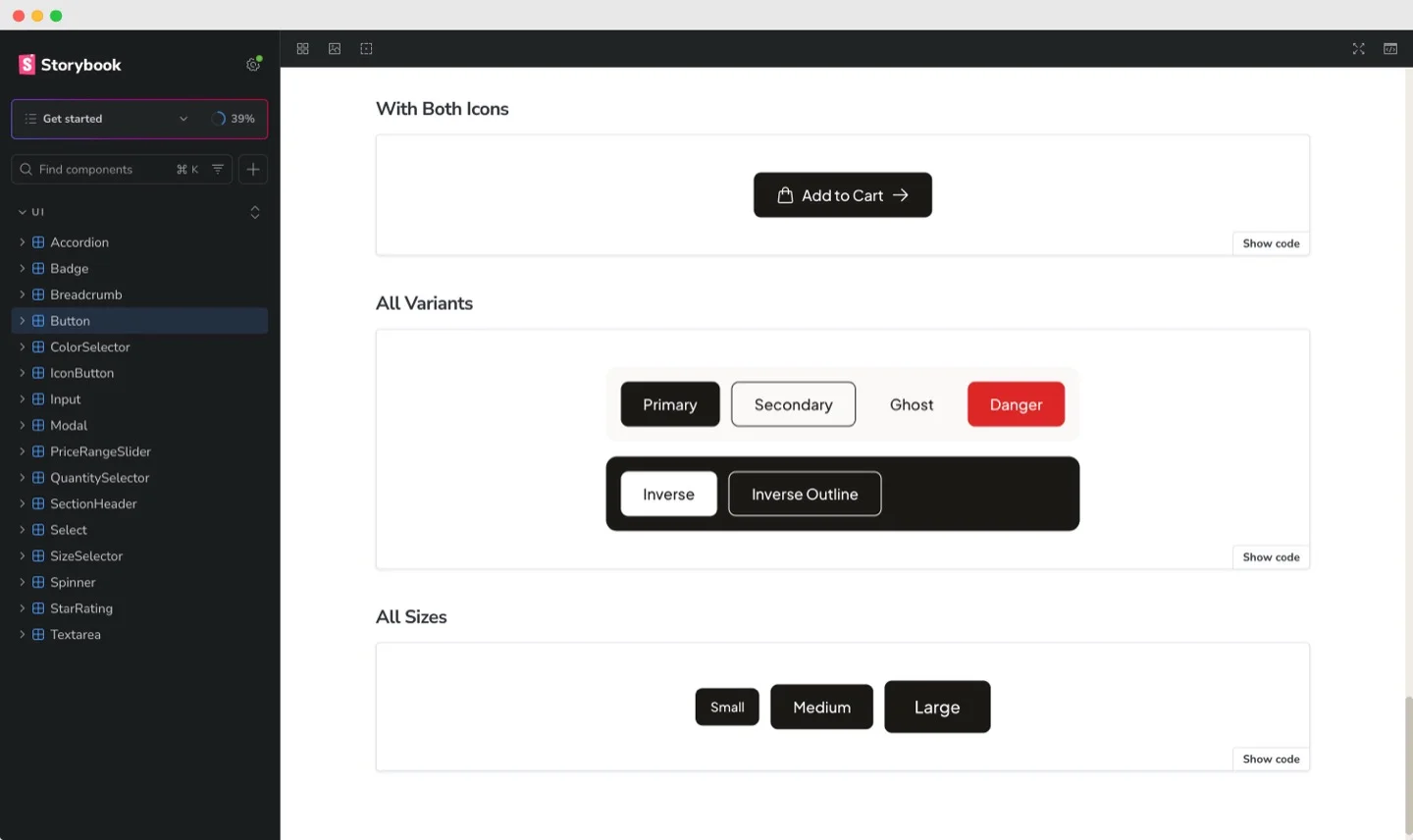Screen dimensions: 1413x840
Task: Toggle the grid view toolbar icon
Action: [x=302, y=49]
